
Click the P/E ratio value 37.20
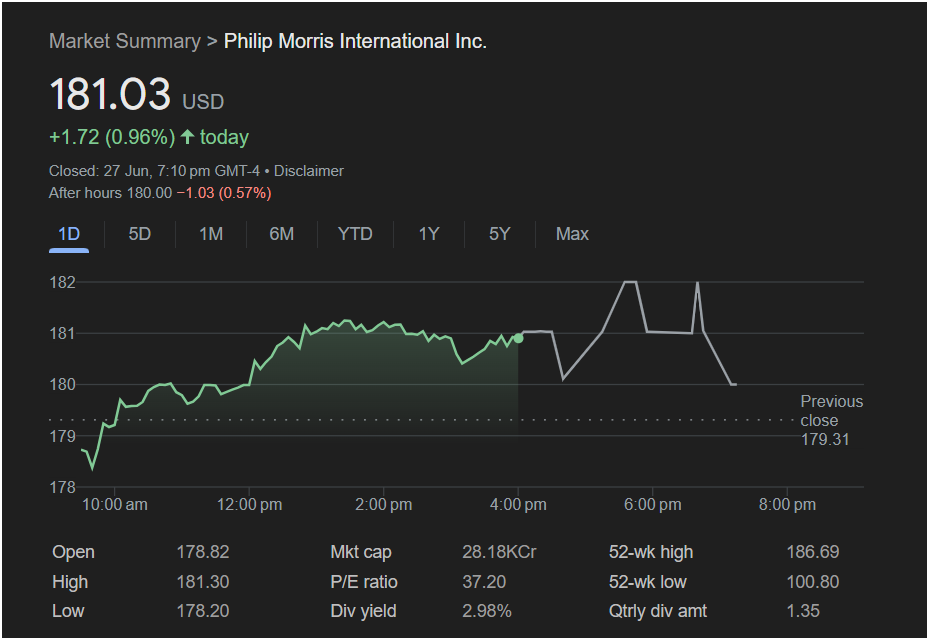(x=484, y=582)
